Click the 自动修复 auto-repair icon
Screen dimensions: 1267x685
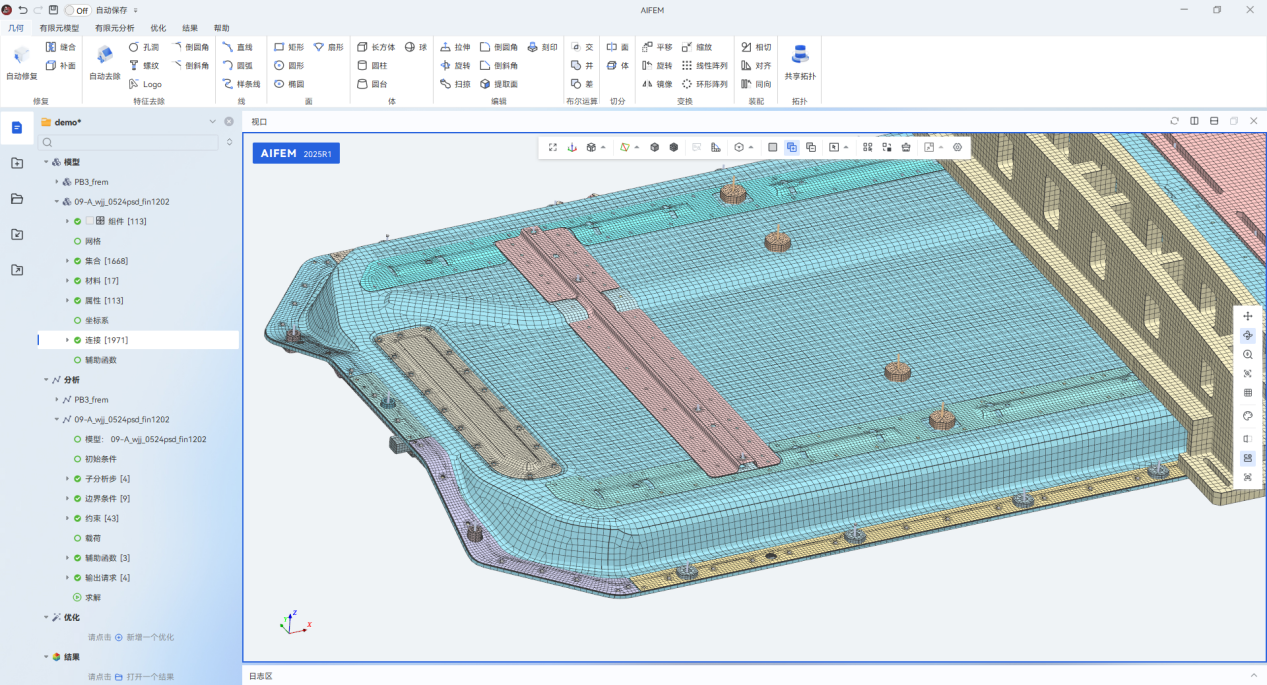click(x=21, y=56)
